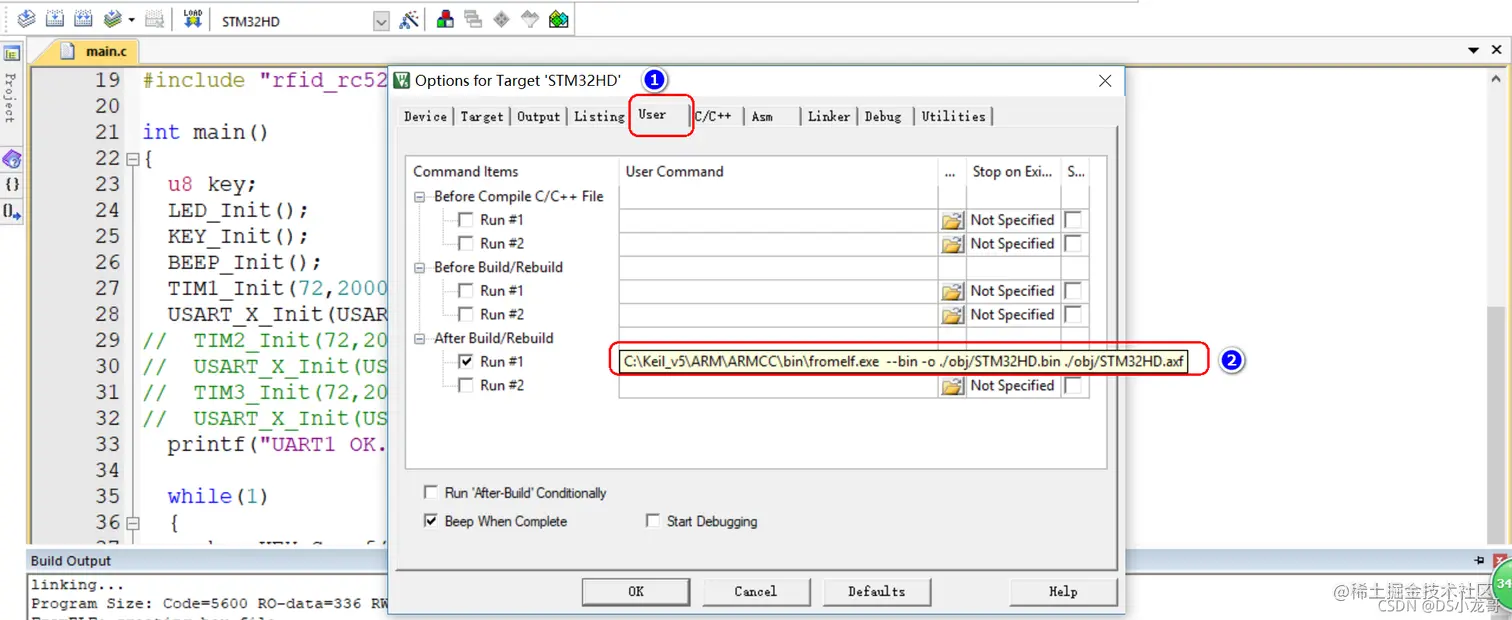Open the Templates sidebar icon
Screen dimensions: 1512x620
click(12, 210)
